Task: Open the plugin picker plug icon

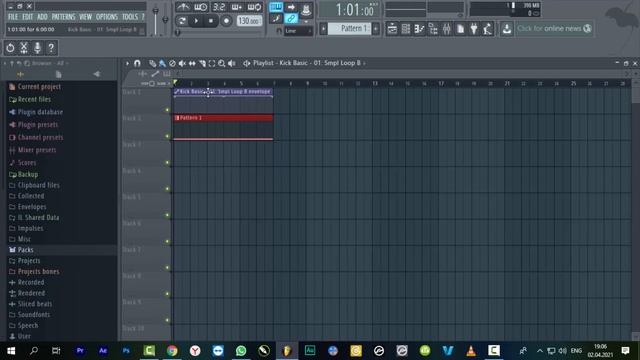Action: point(474,29)
